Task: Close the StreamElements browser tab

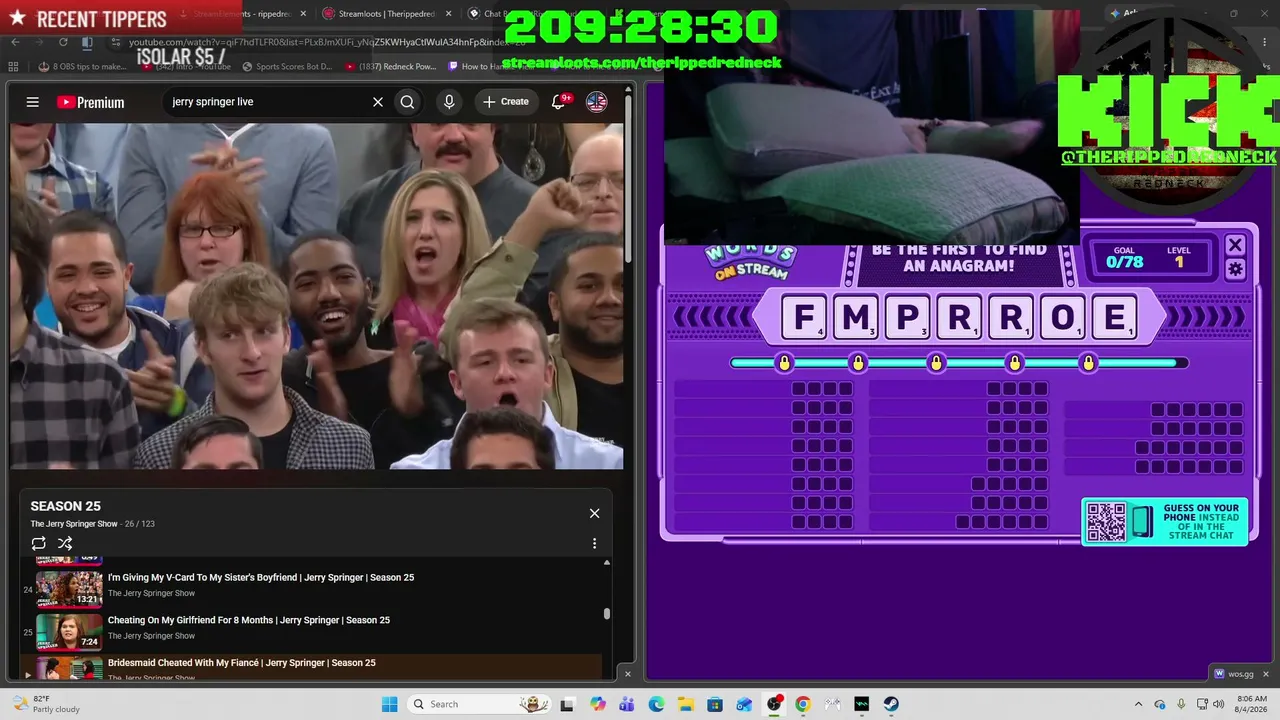Action: tap(303, 14)
